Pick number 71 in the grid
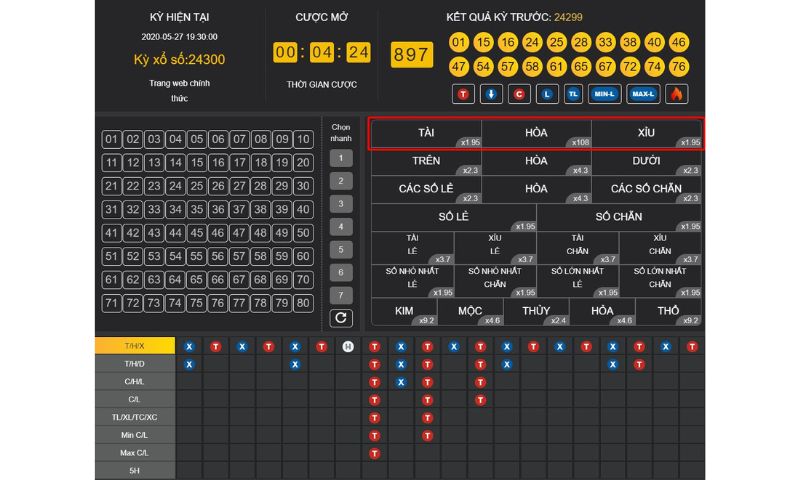The height and width of the screenshot is (480, 800). pos(112,304)
